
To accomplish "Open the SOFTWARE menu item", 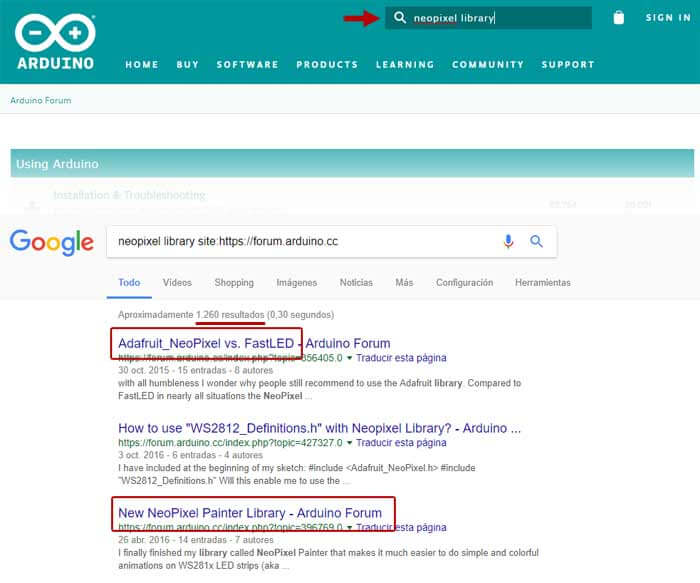I will click(247, 65).
